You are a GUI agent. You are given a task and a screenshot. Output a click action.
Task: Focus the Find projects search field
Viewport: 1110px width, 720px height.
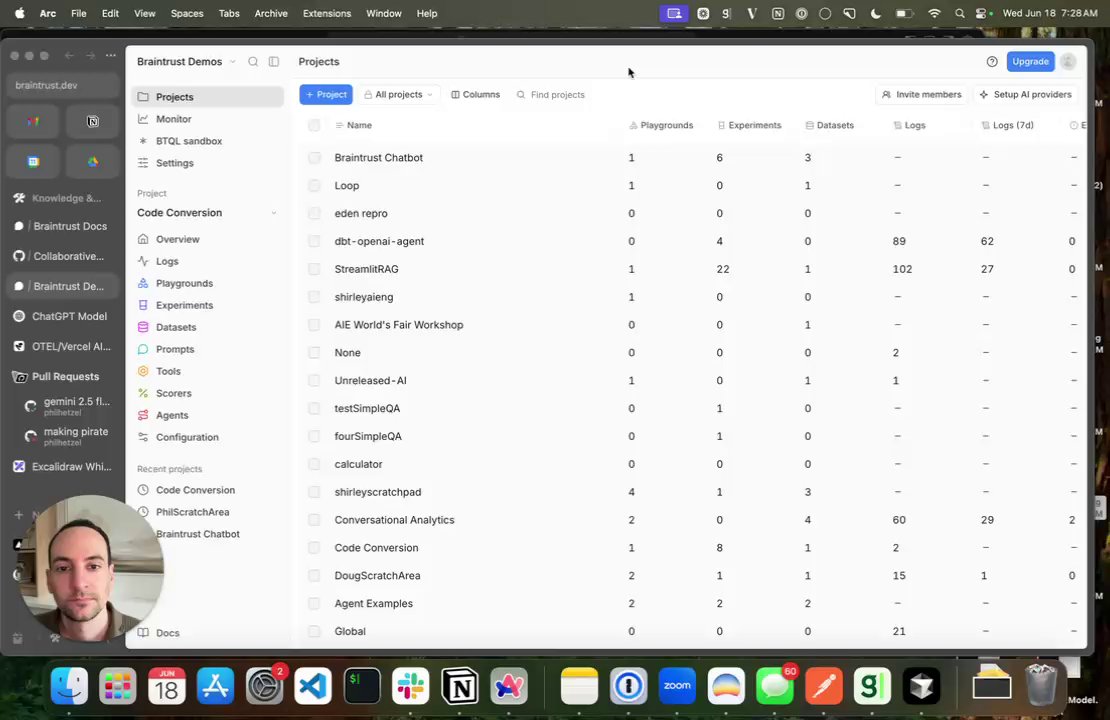click(556, 94)
